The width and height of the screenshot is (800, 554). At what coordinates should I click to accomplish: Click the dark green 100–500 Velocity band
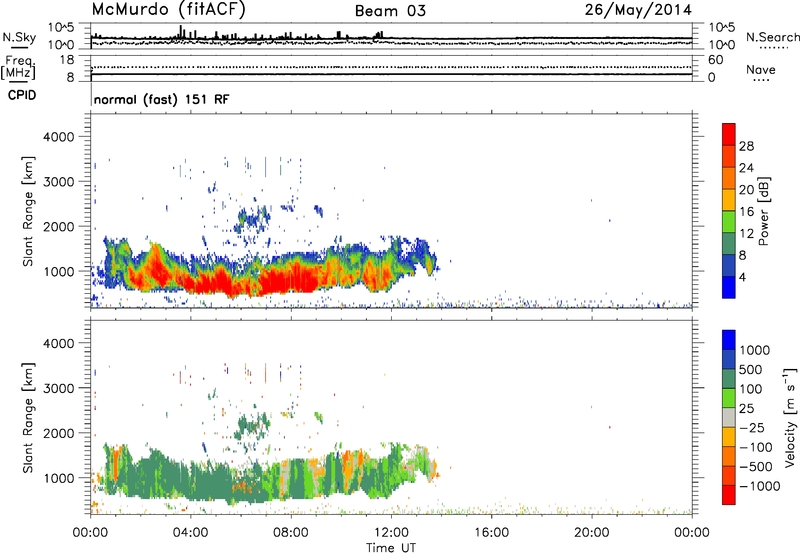point(729,379)
